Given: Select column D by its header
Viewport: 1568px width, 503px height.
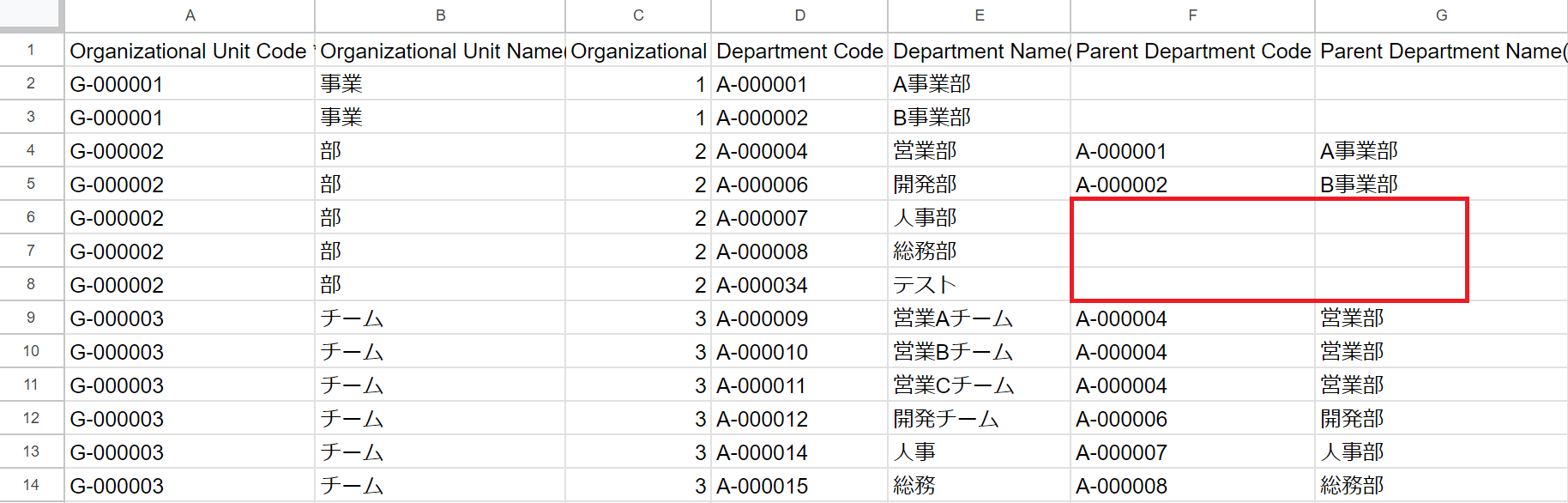Looking at the screenshot, I should point(799,15).
